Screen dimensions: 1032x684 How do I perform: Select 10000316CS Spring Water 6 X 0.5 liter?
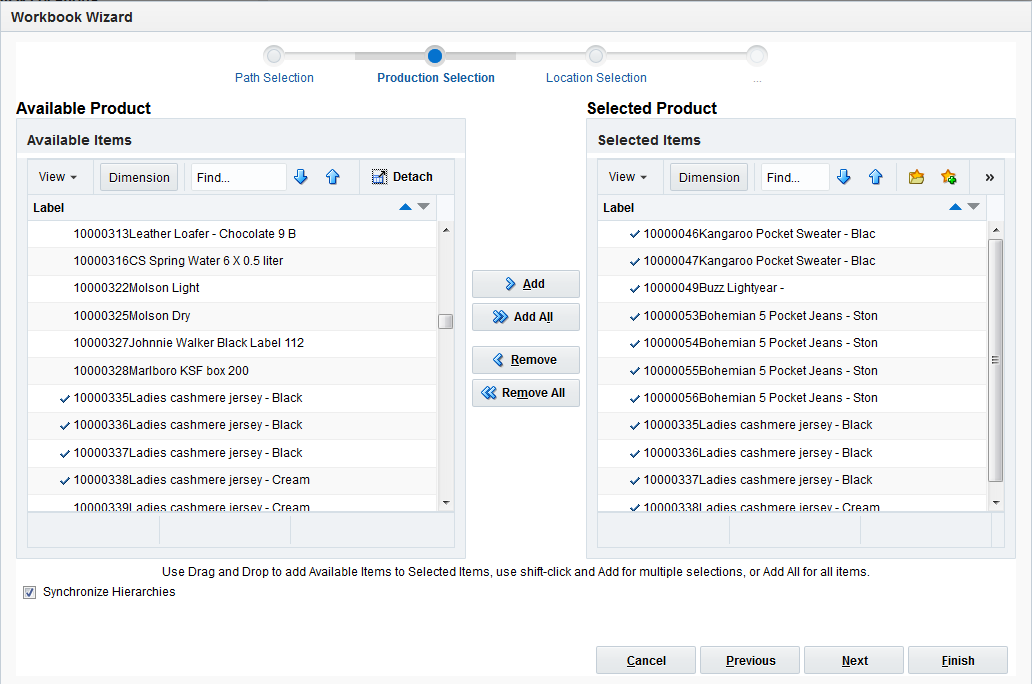click(232, 261)
